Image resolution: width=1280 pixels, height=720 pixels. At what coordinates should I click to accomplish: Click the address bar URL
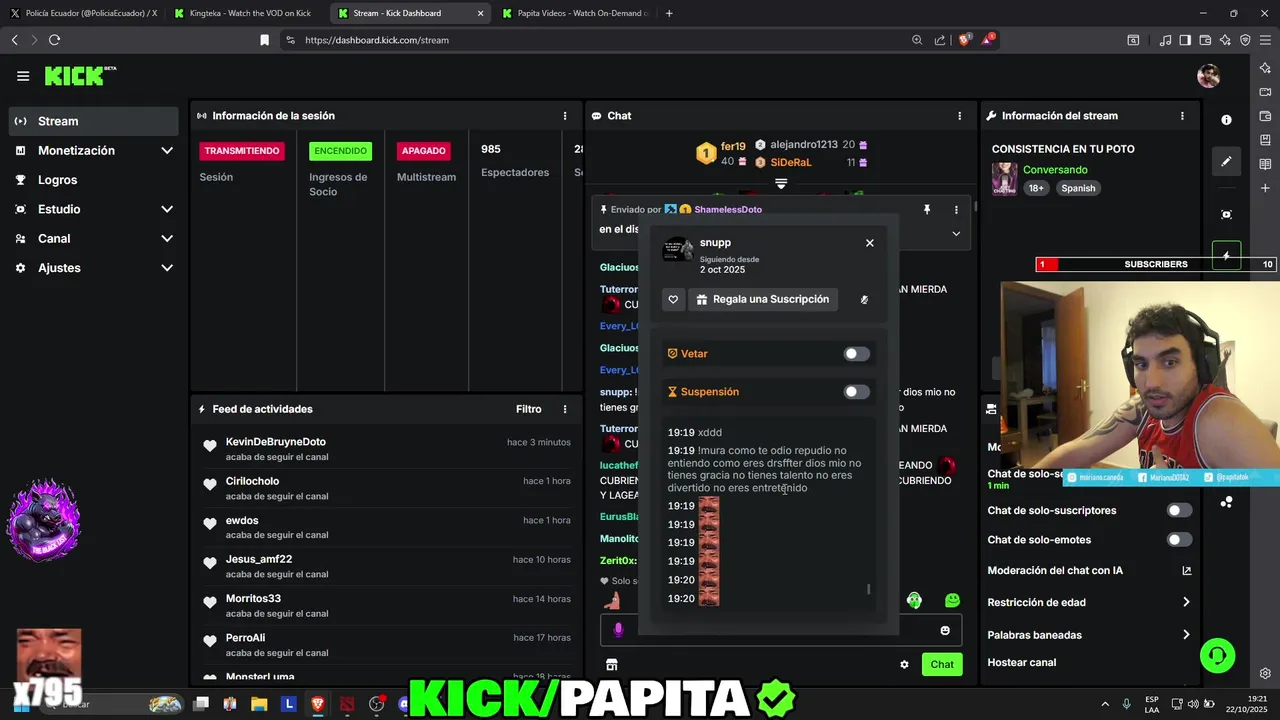tap(377, 40)
